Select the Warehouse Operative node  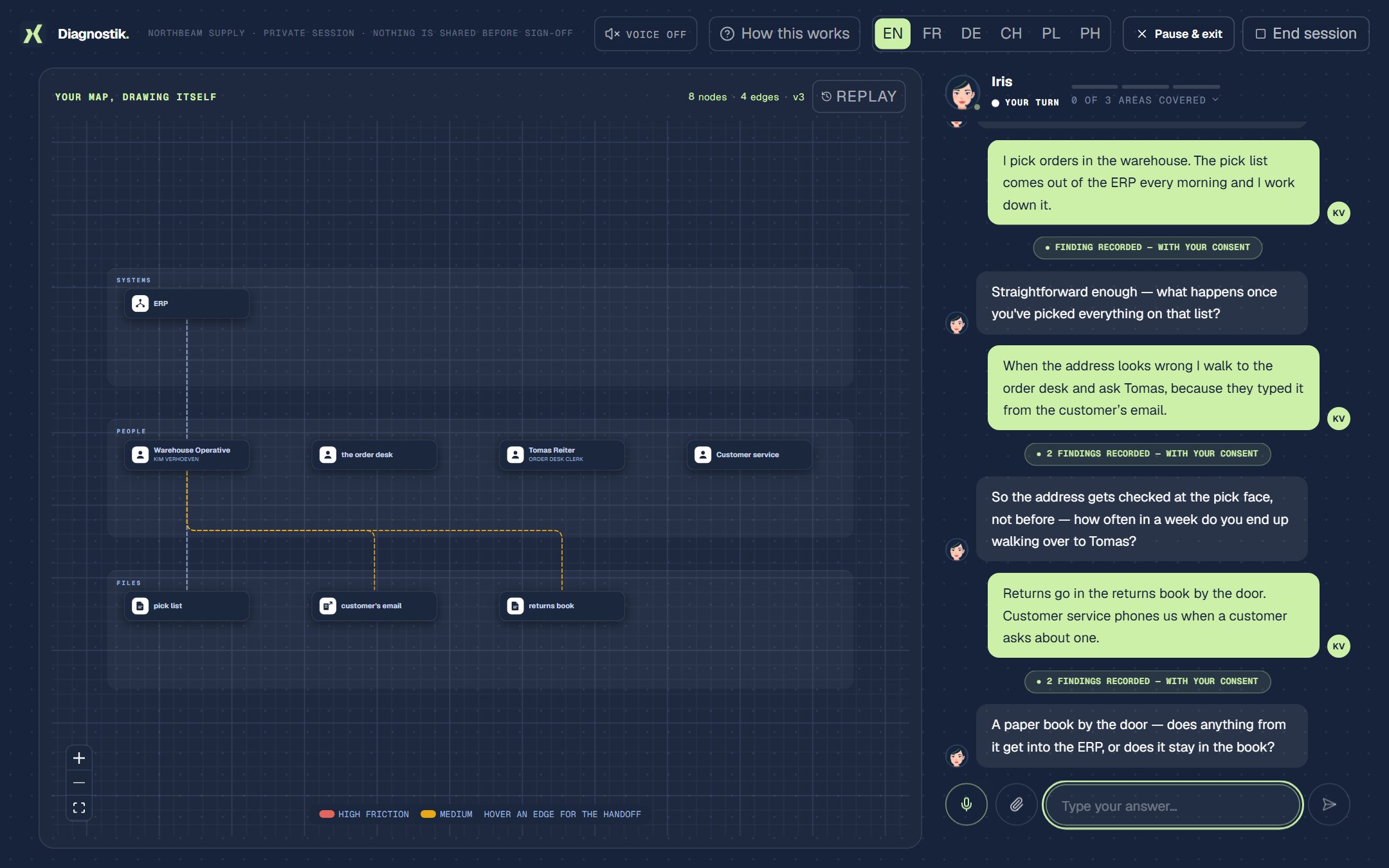[186, 455]
